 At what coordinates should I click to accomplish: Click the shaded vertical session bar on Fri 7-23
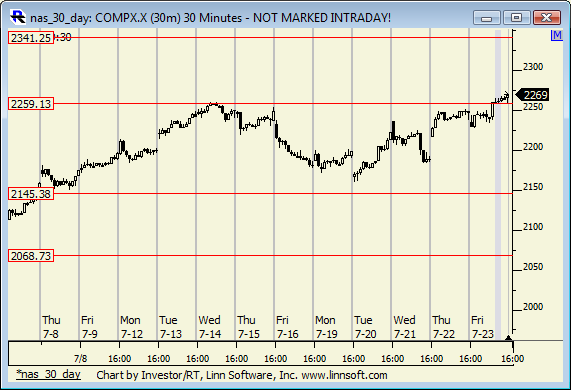(x=498, y=185)
